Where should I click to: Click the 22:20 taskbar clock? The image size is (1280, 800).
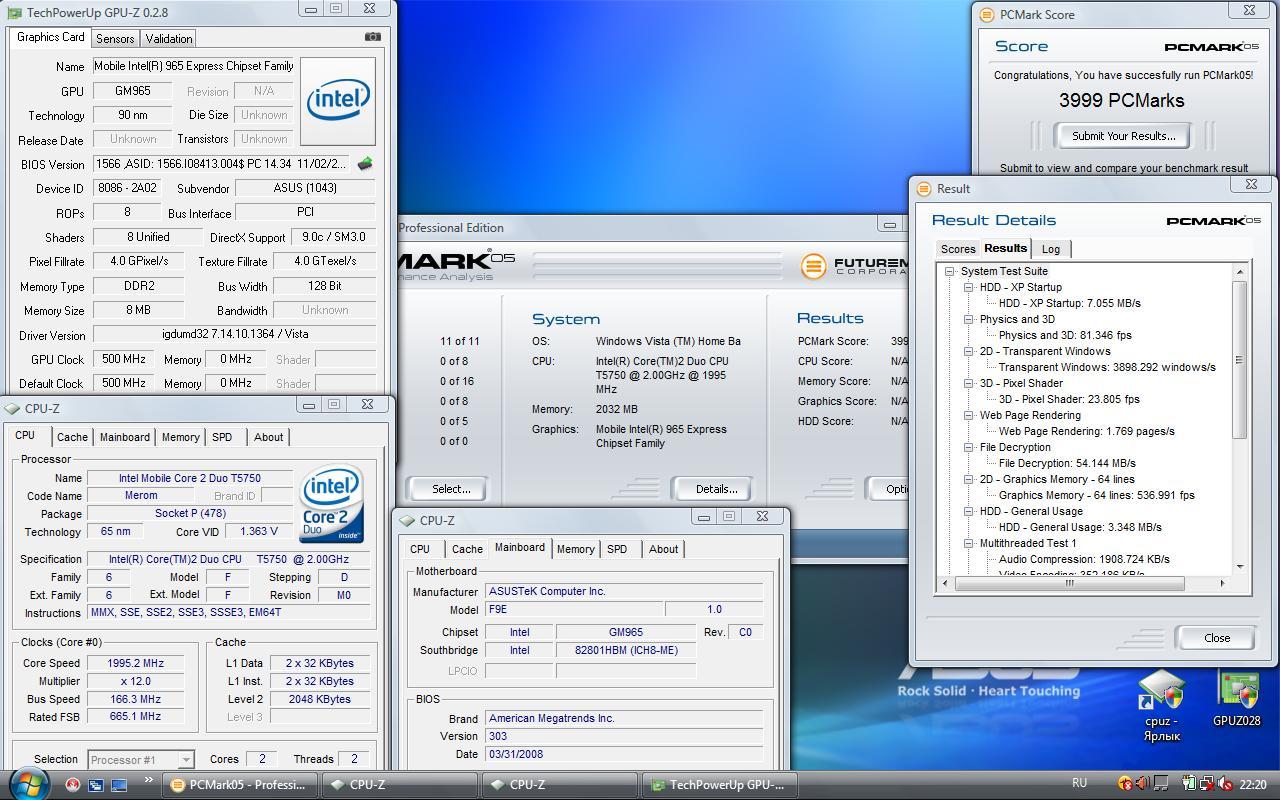(x=1253, y=785)
